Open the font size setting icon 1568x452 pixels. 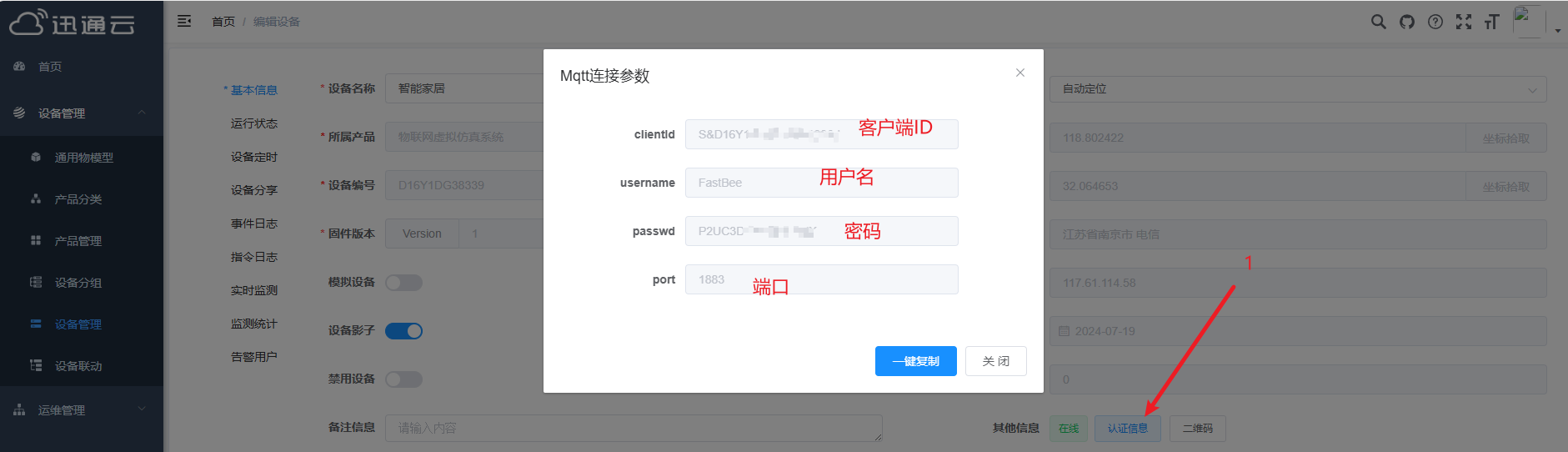coord(1492,22)
